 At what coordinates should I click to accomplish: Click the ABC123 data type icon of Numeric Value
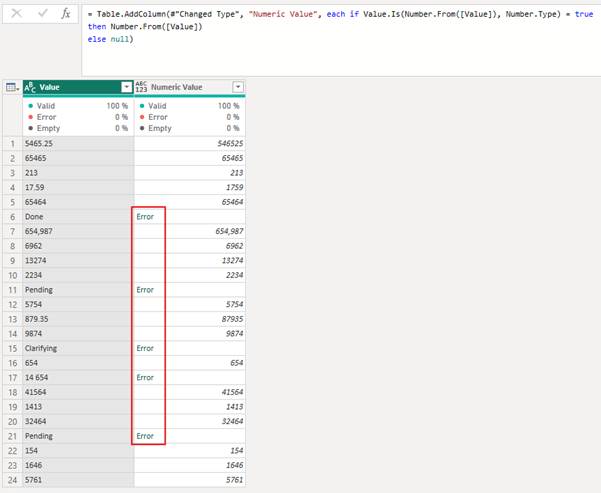click(x=141, y=87)
